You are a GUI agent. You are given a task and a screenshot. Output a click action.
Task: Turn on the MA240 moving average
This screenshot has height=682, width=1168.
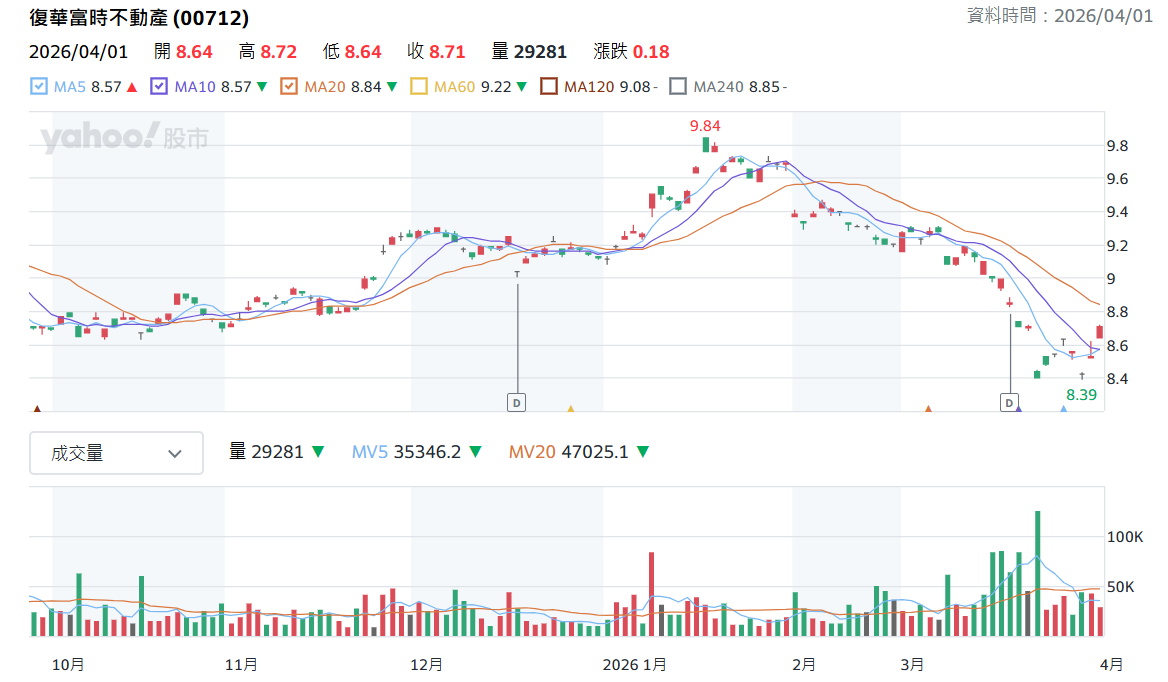(678, 86)
